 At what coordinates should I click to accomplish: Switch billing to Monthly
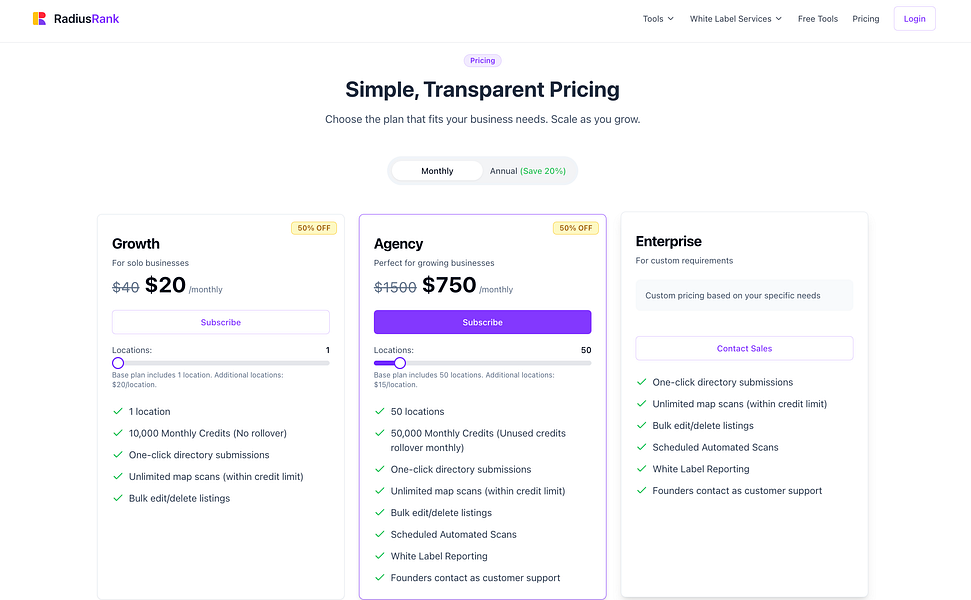(437, 171)
